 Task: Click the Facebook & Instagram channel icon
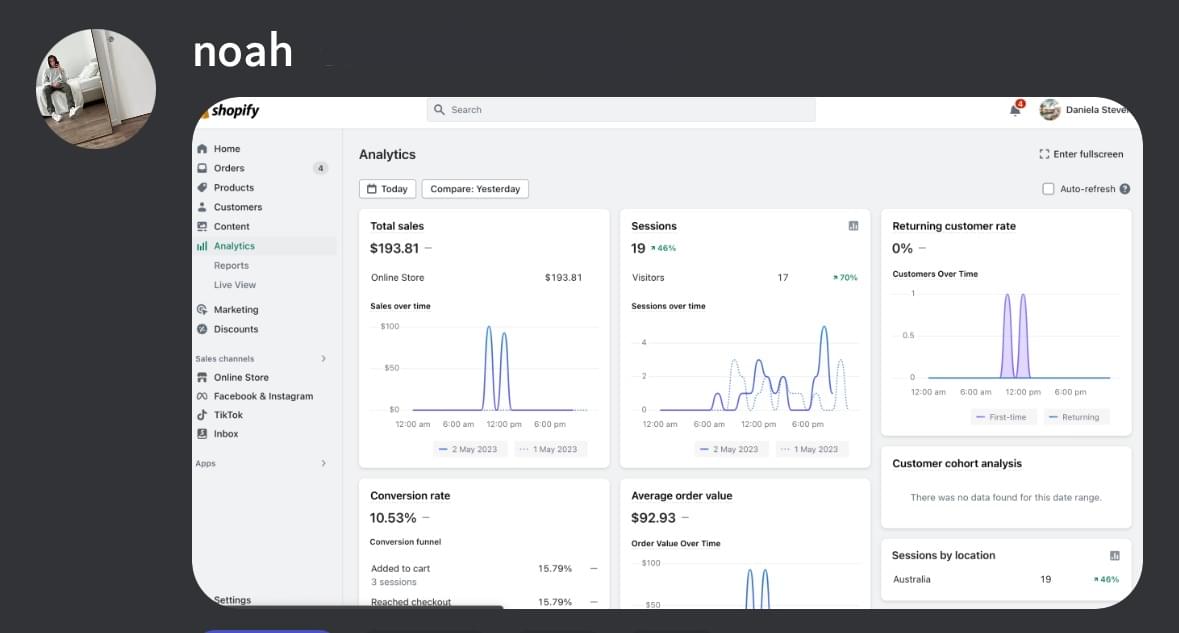point(202,396)
